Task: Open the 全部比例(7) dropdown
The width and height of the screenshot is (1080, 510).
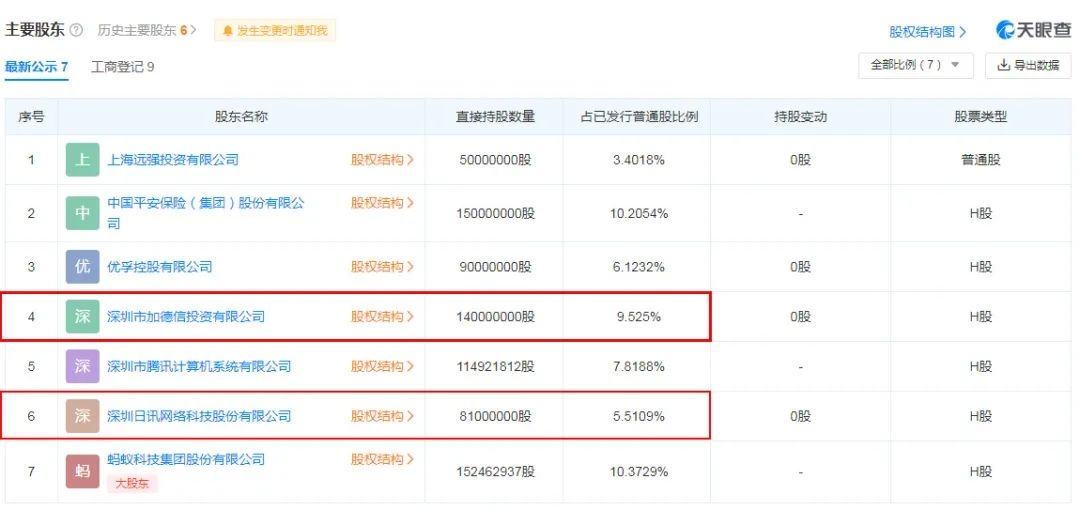Action: [915, 65]
